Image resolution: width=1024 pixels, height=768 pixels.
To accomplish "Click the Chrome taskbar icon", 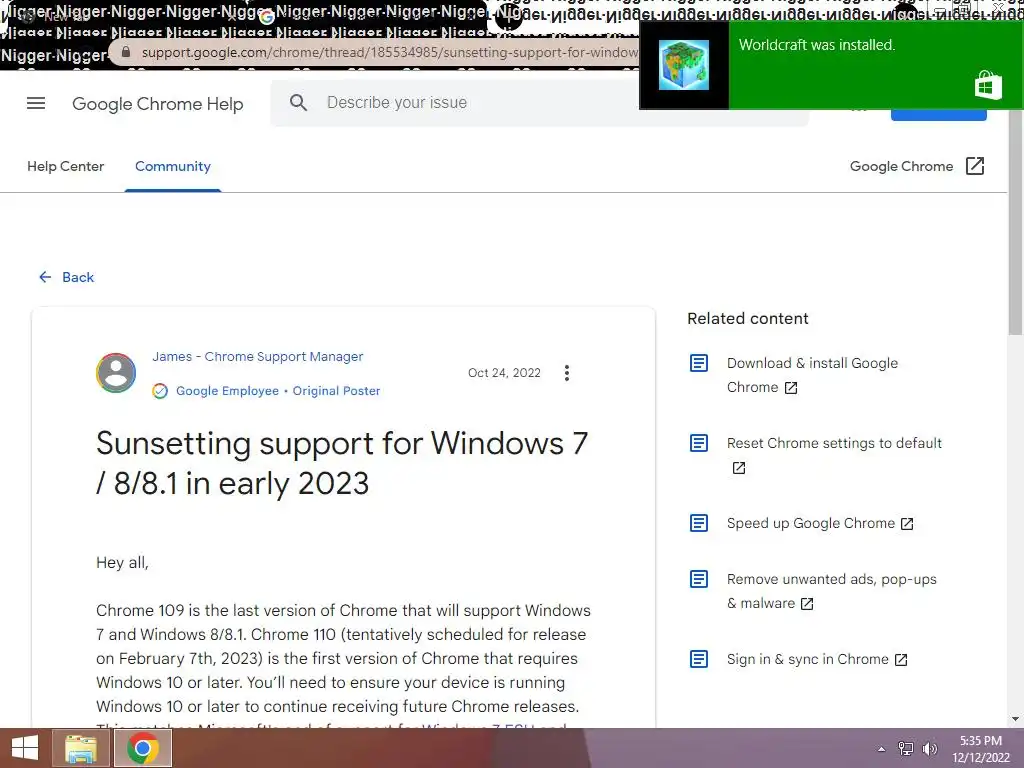I will click(143, 748).
